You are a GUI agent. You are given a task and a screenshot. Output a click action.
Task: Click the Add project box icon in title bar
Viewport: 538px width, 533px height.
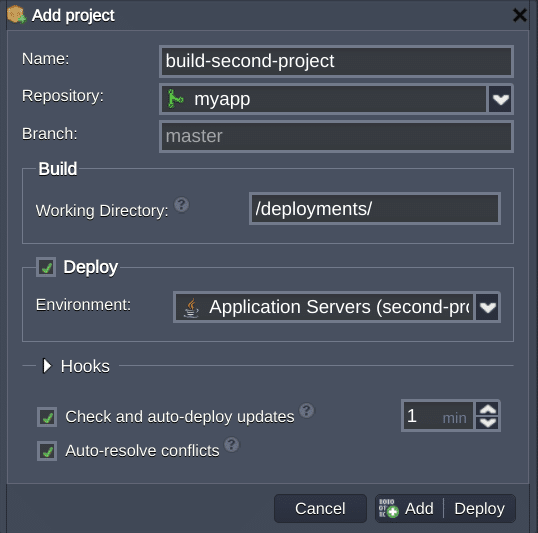(x=16, y=15)
